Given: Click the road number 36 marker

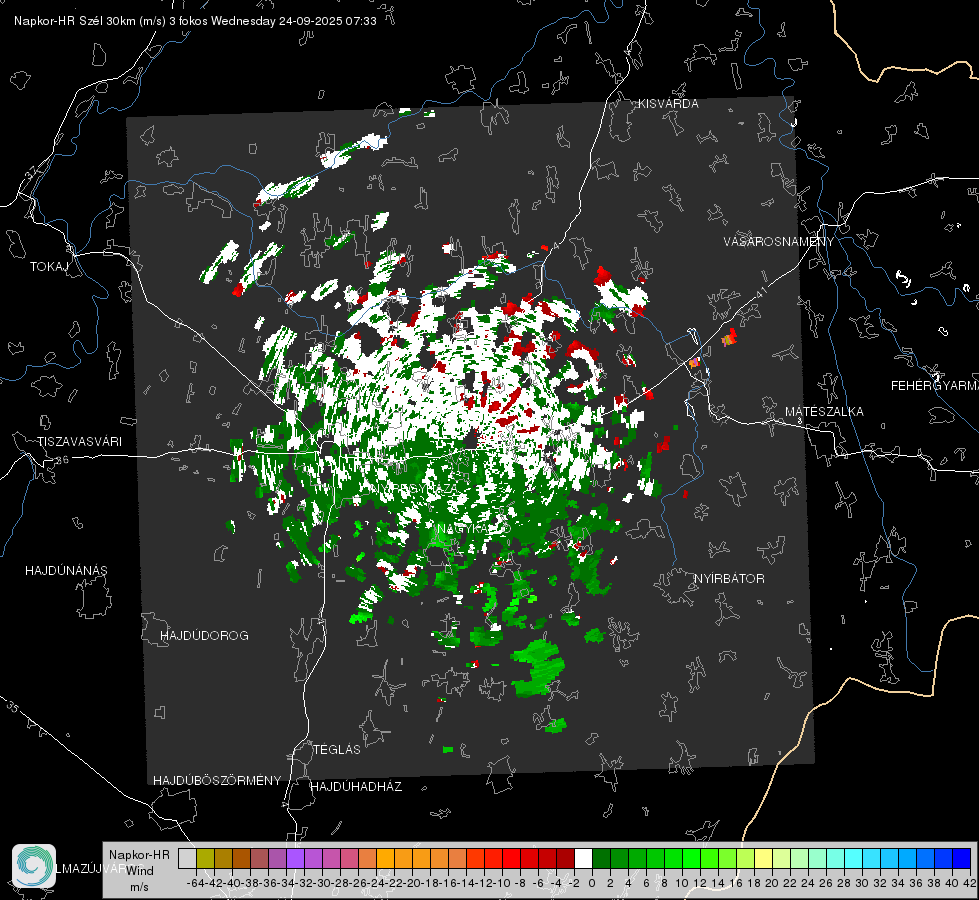Looking at the screenshot, I should tap(62, 460).
